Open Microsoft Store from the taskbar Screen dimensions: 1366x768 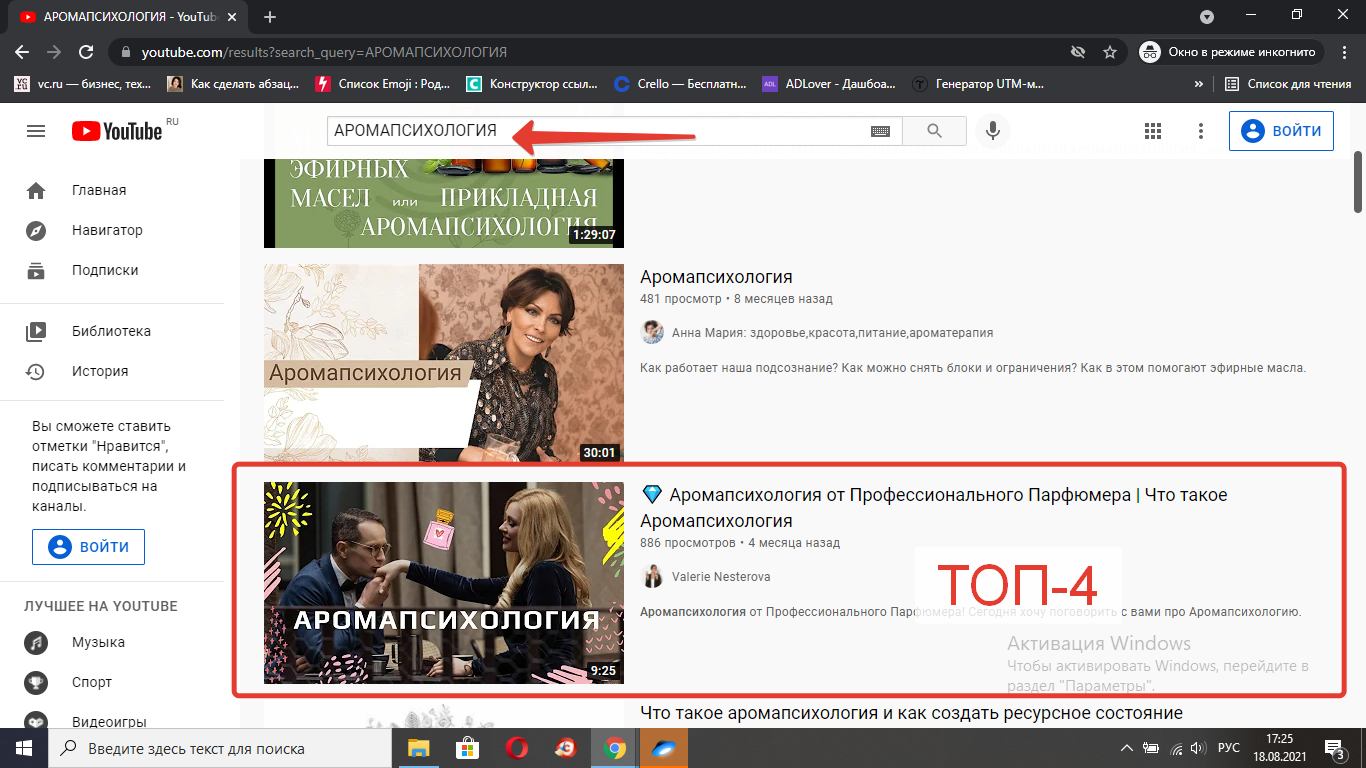click(x=466, y=748)
